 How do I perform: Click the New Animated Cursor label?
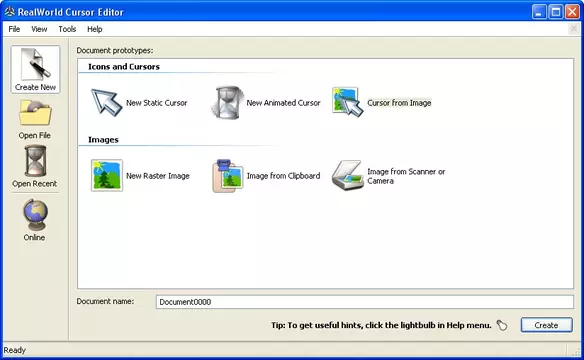(x=283, y=103)
